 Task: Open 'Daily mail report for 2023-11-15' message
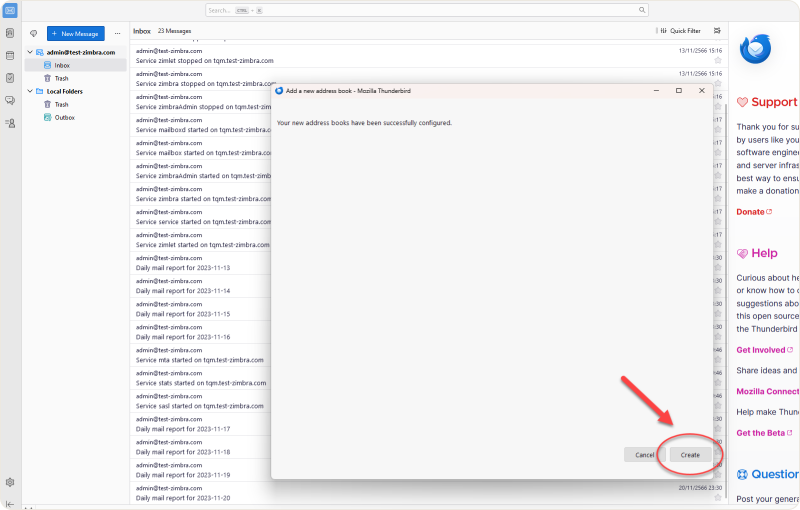pos(201,309)
